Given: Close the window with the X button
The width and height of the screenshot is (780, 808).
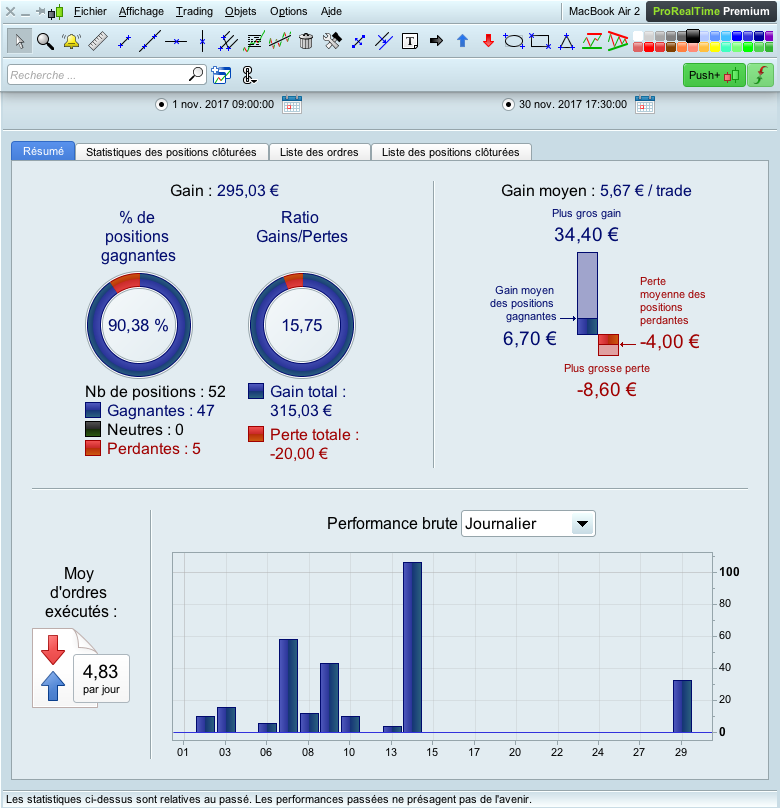Looking at the screenshot, I should click(10, 11).
